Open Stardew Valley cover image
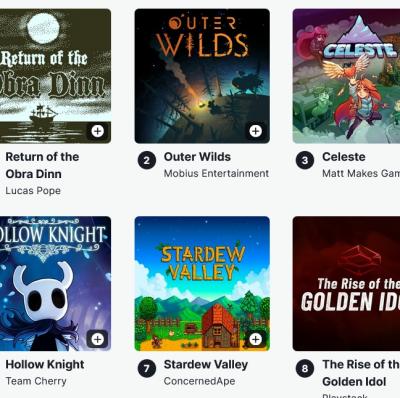The height and width of the screenshot is (398, 400). coord(202,284)
